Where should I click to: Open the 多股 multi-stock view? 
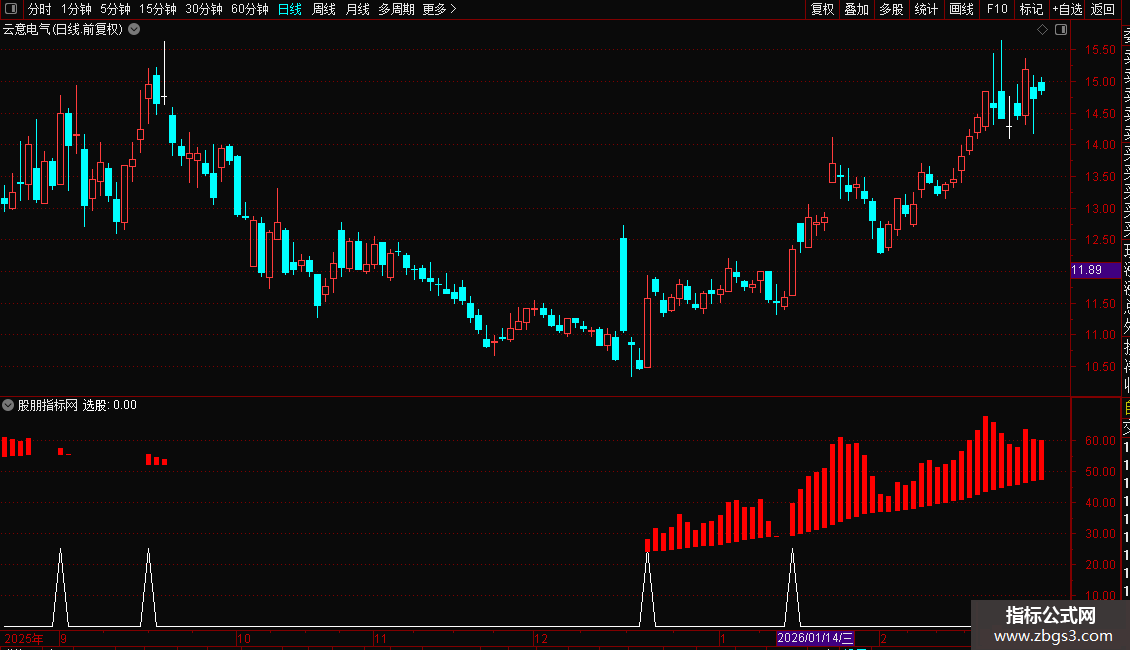coord(891,9)
